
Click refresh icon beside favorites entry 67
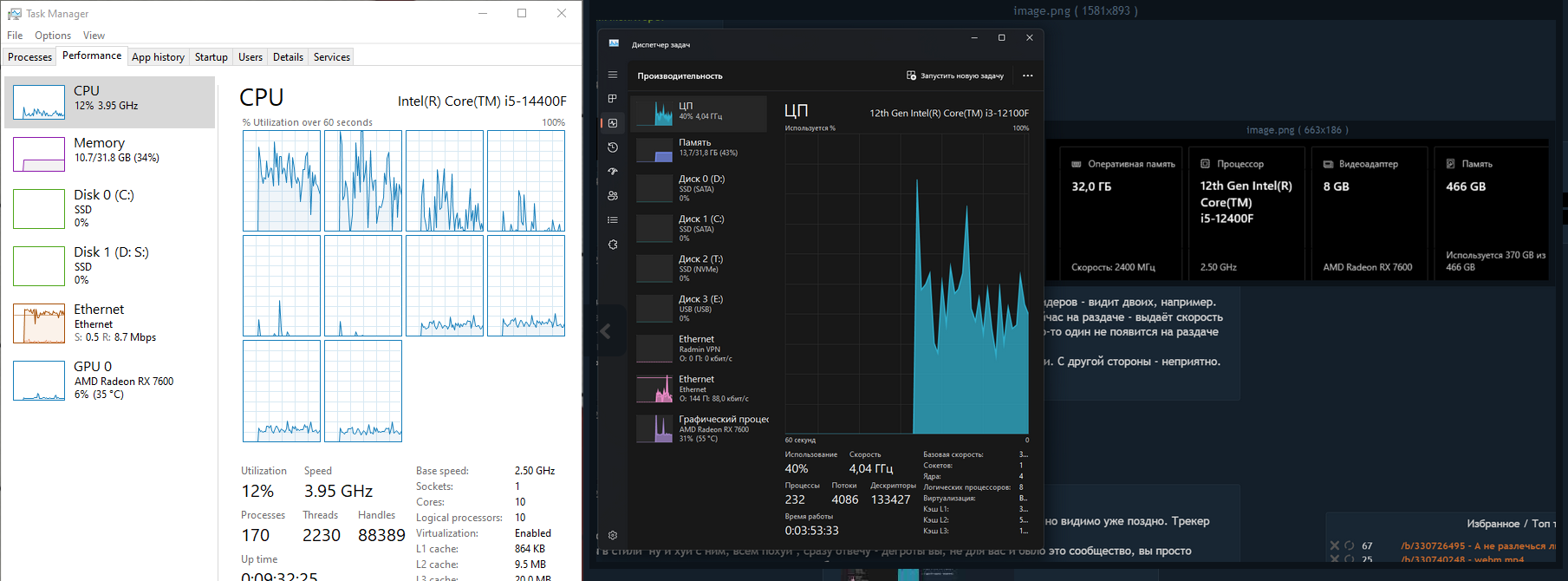point(1349,545)
